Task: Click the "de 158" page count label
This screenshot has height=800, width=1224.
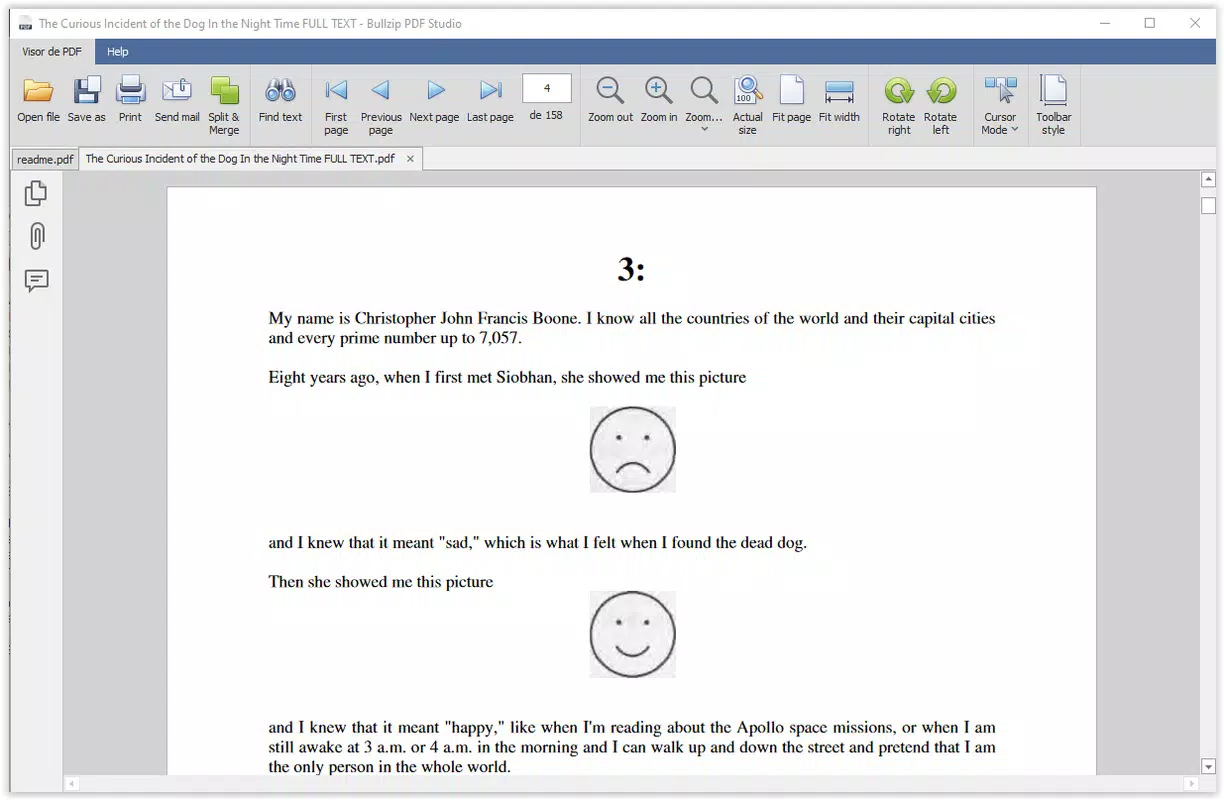Action: (x=546, y=115)
